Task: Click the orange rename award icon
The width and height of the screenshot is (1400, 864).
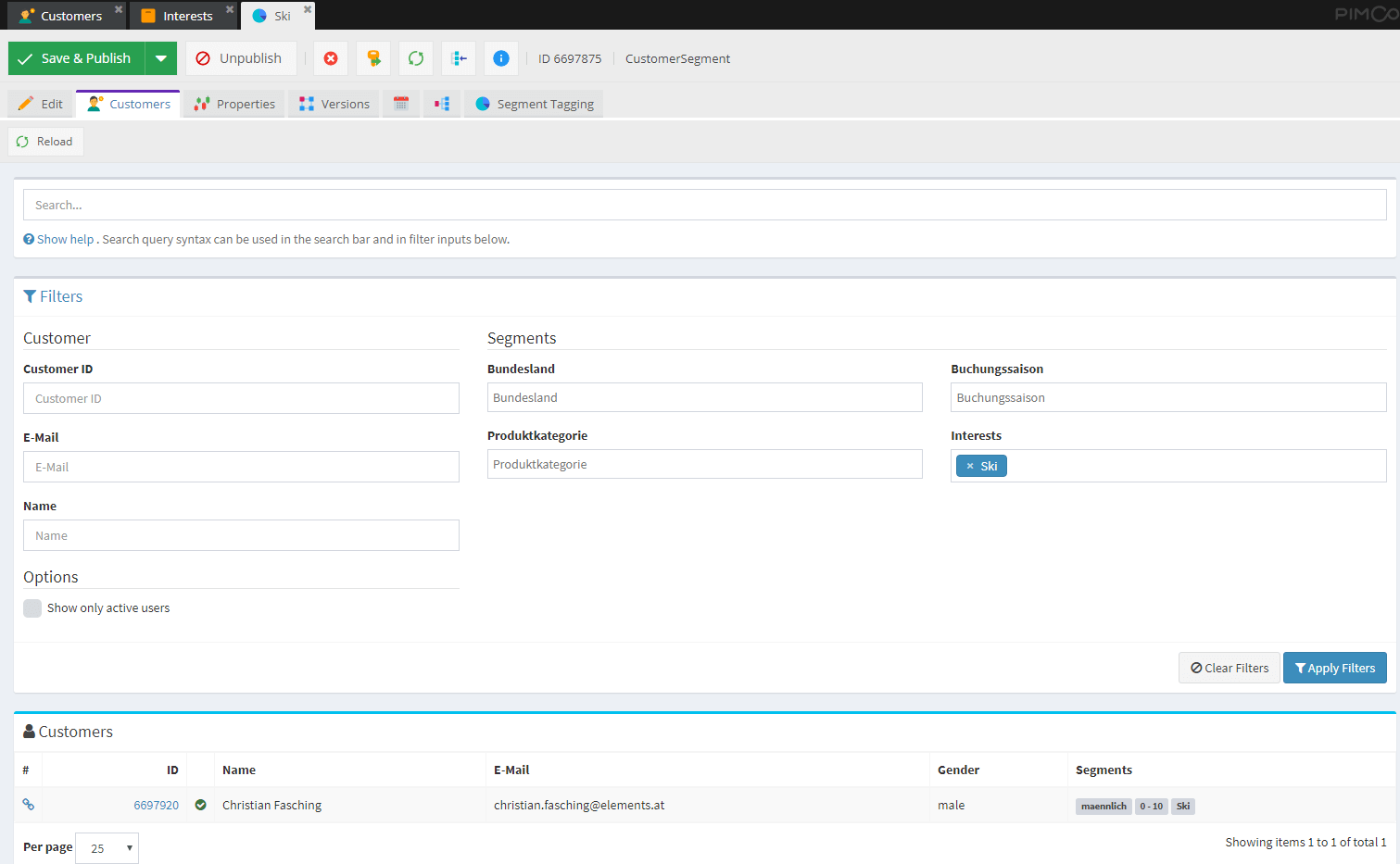Action: [x=373, y=58]
